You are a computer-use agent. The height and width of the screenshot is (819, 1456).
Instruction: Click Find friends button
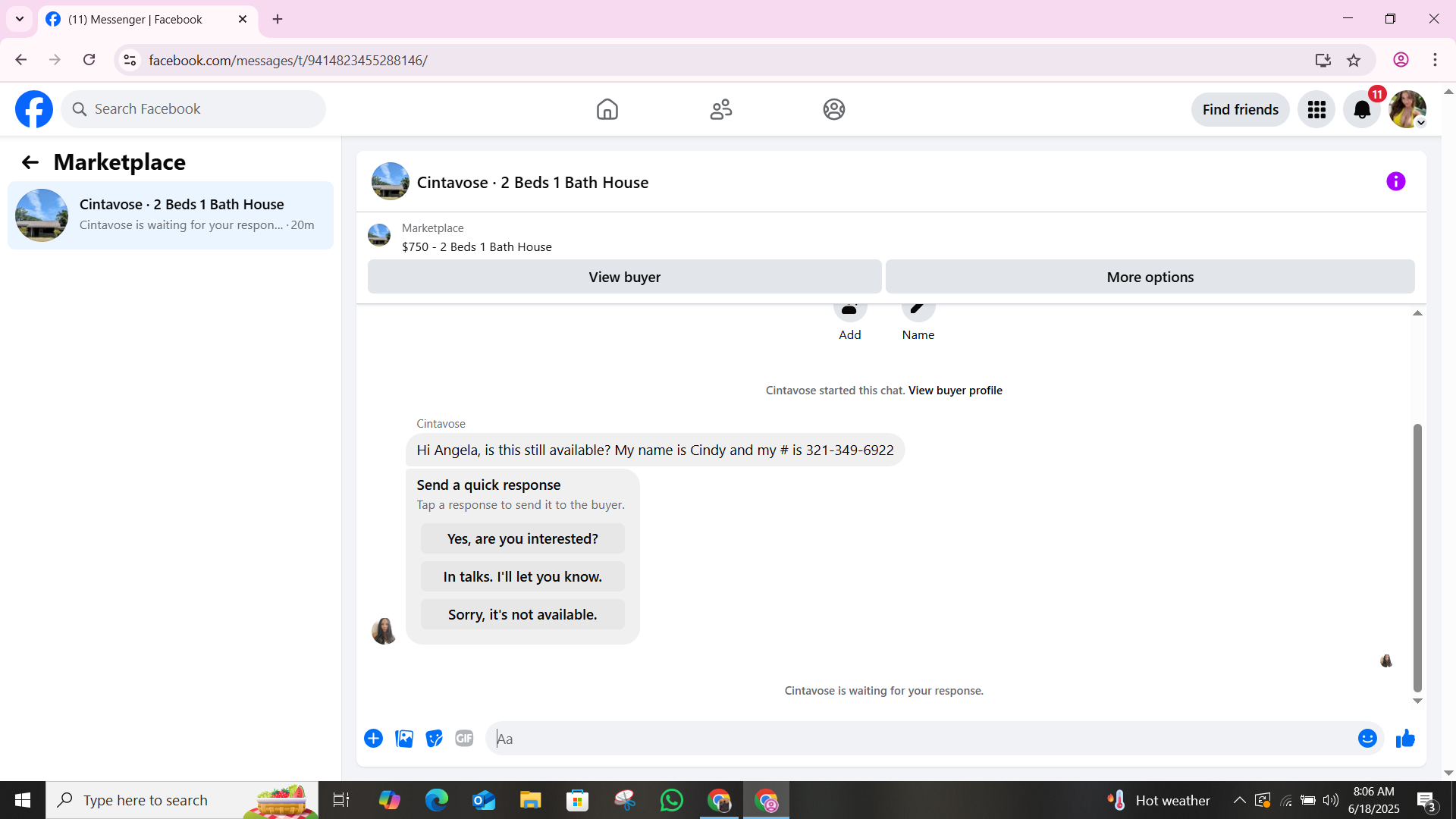[x=1241, y=110]
